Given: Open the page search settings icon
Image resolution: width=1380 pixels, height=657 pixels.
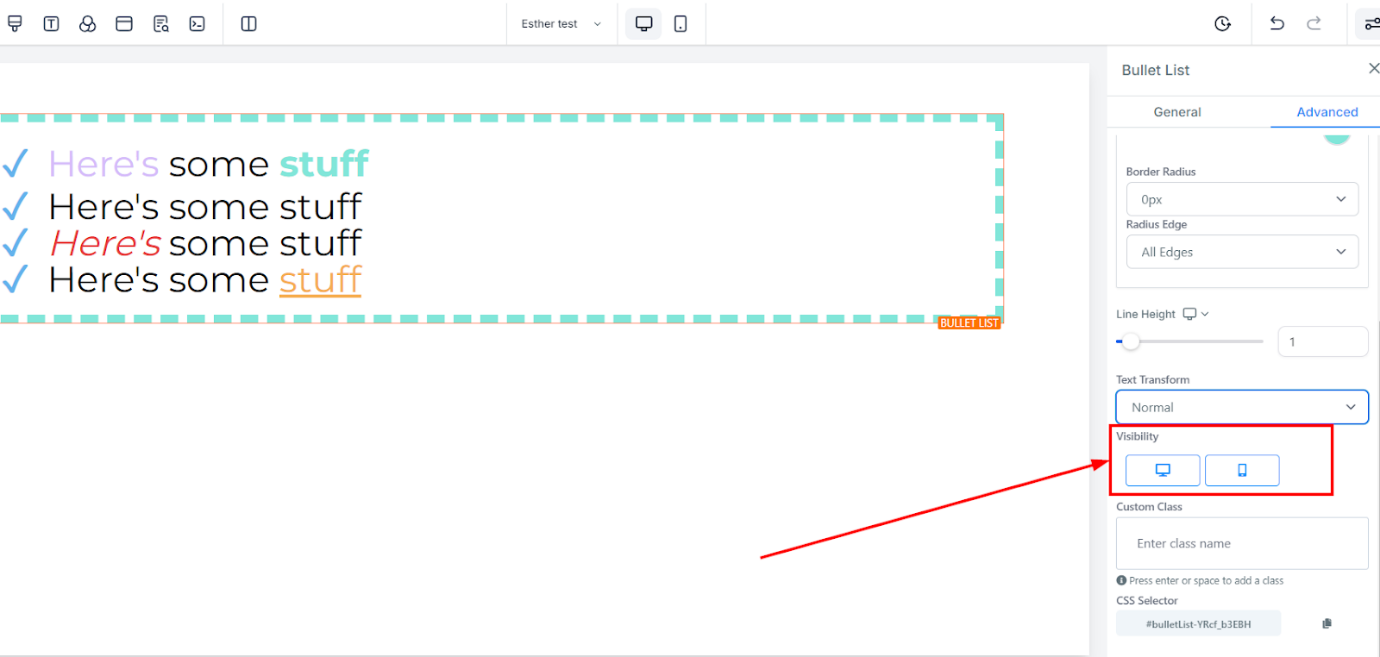Looking at the screenshot, I should tap(161, 24).
